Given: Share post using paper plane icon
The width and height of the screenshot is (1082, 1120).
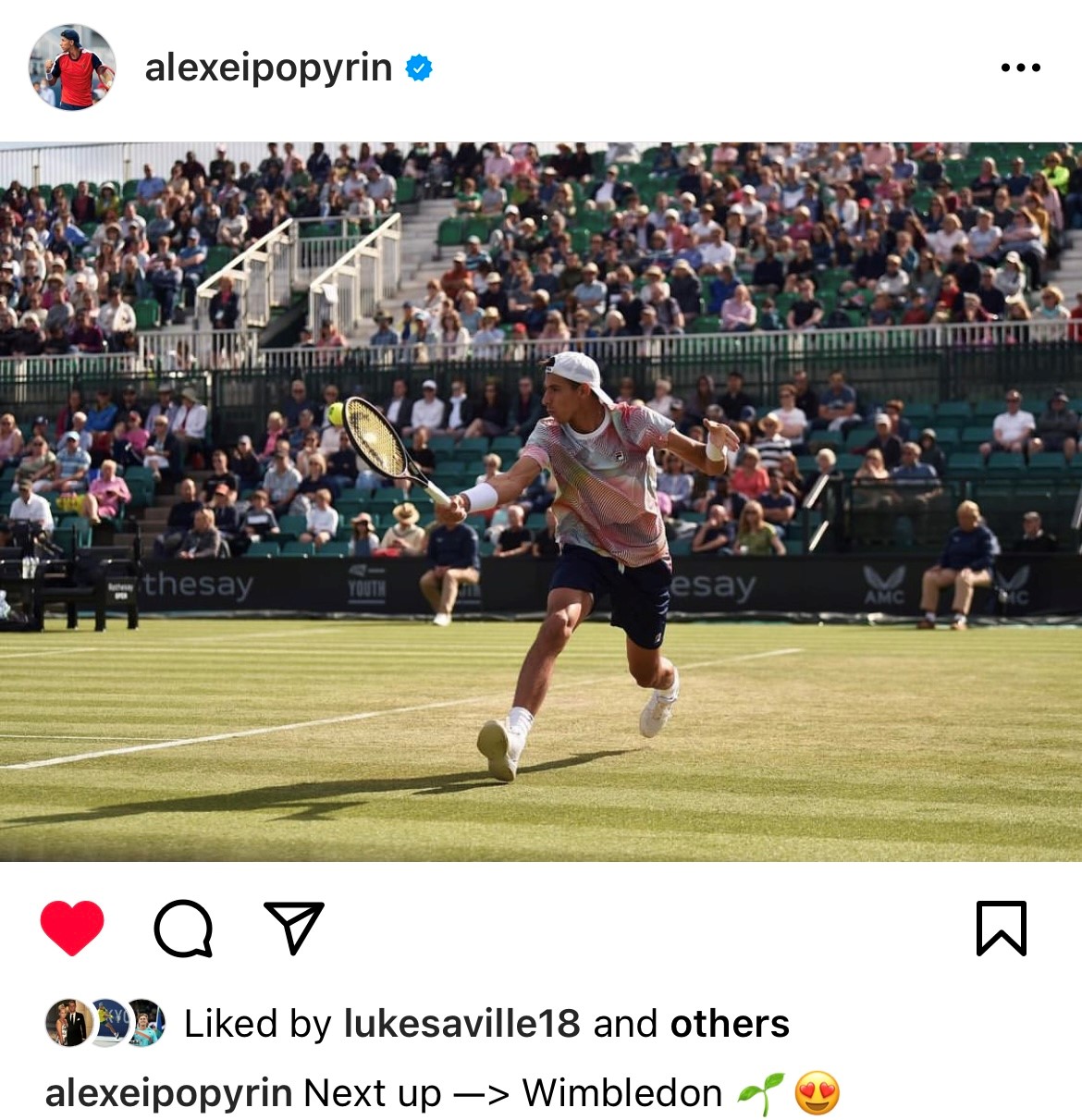Looking at the screenshot, I should tap(294, 927).
